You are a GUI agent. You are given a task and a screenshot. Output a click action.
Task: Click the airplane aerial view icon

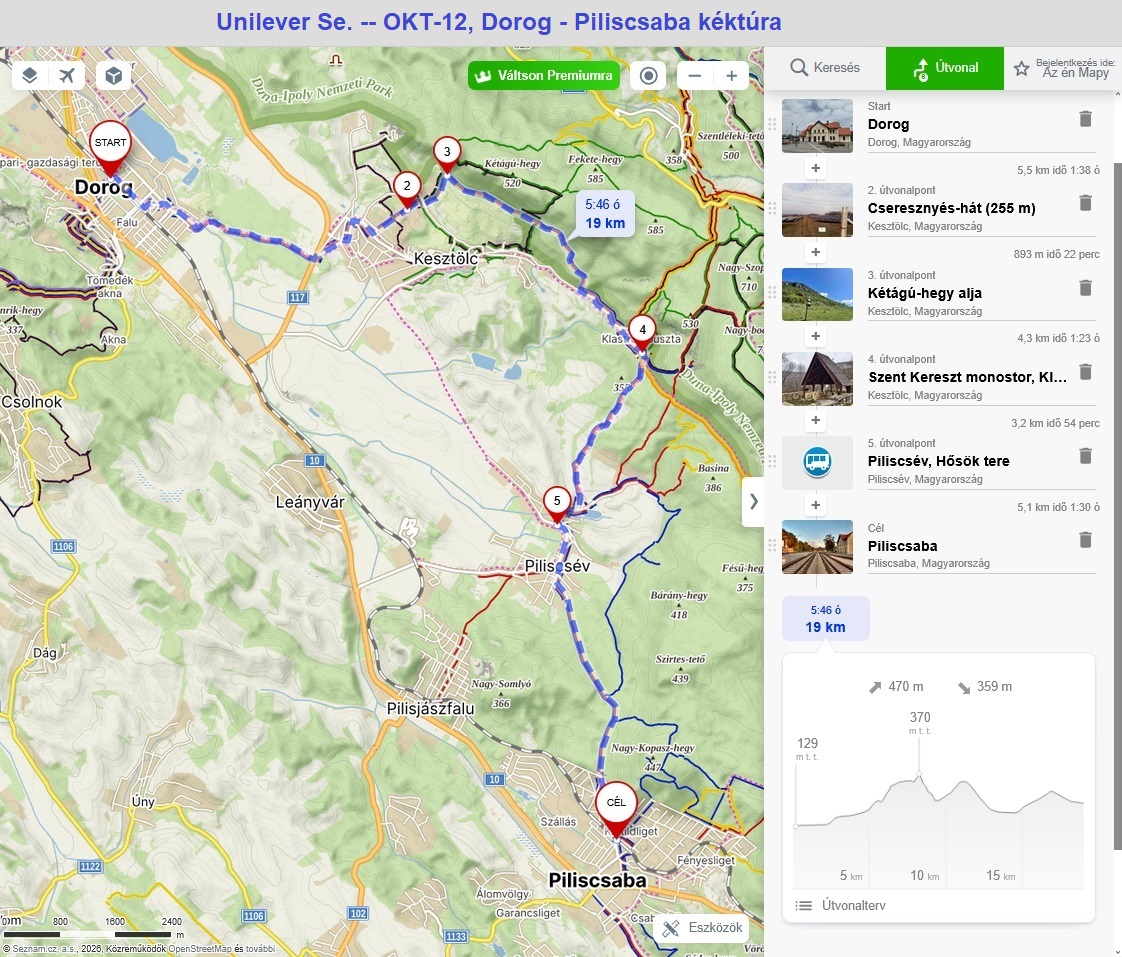pyautogui.click(x=67, y=76)
